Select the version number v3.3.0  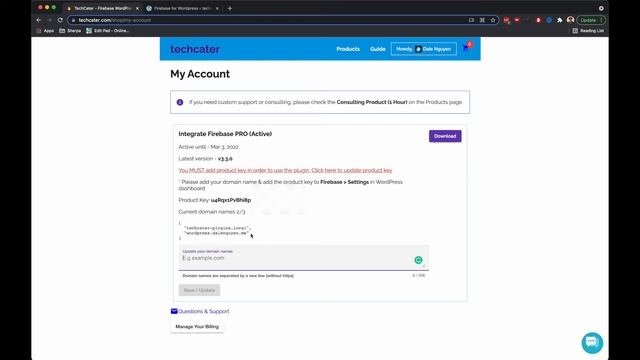225,159
